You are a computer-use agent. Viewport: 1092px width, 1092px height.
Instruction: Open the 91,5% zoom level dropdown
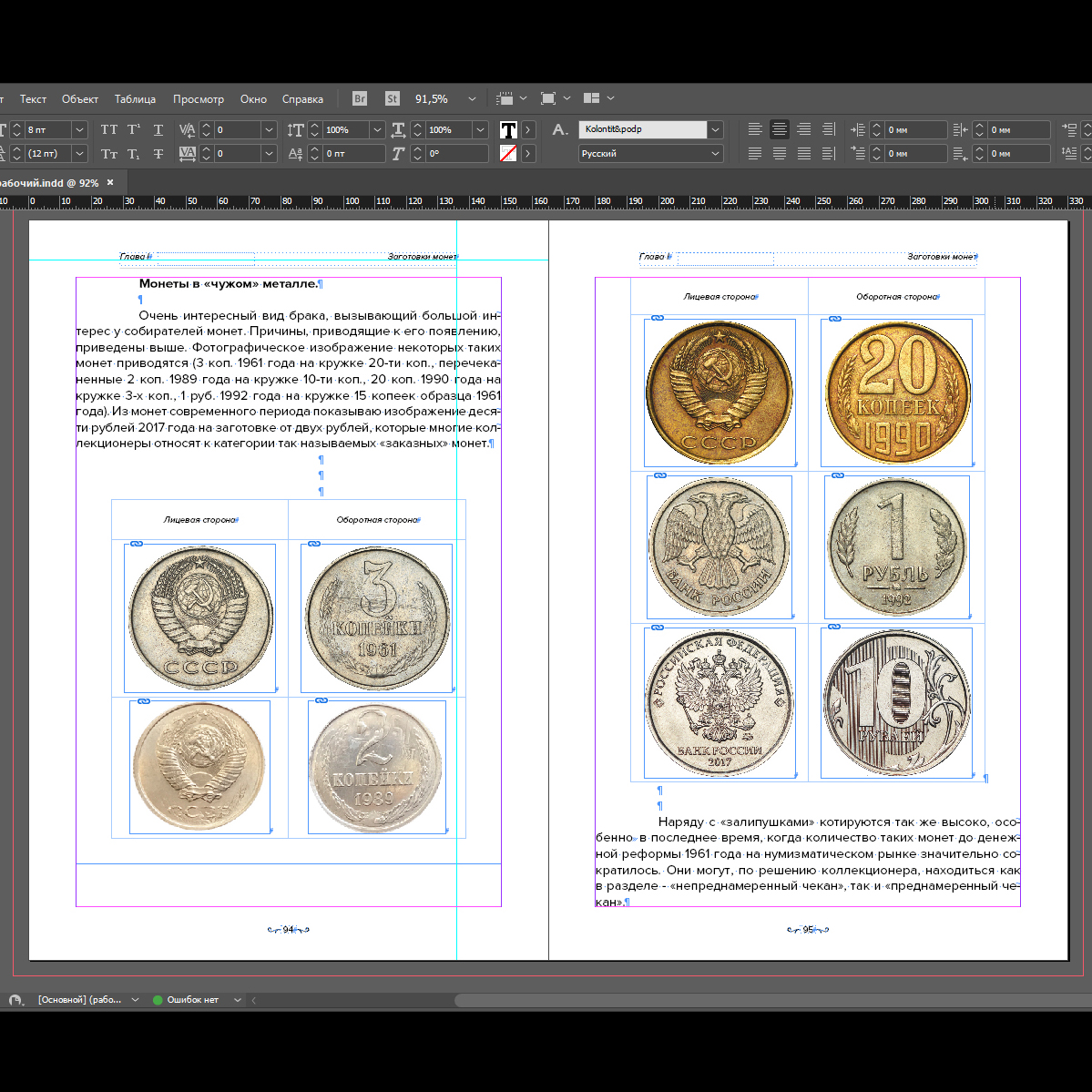click(472, 99)
